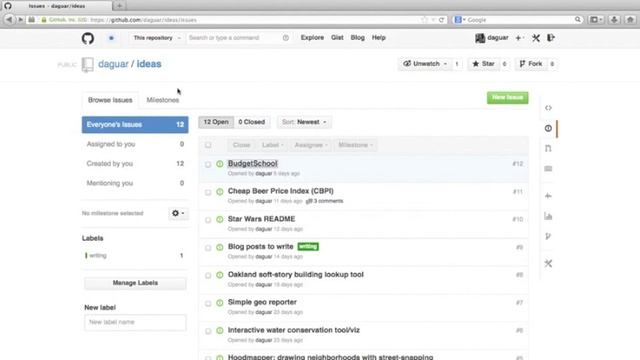This screenshot has height=360, width=640.
Task: Open the Pulse sidebar icon
Action: (x=548, y=196)
